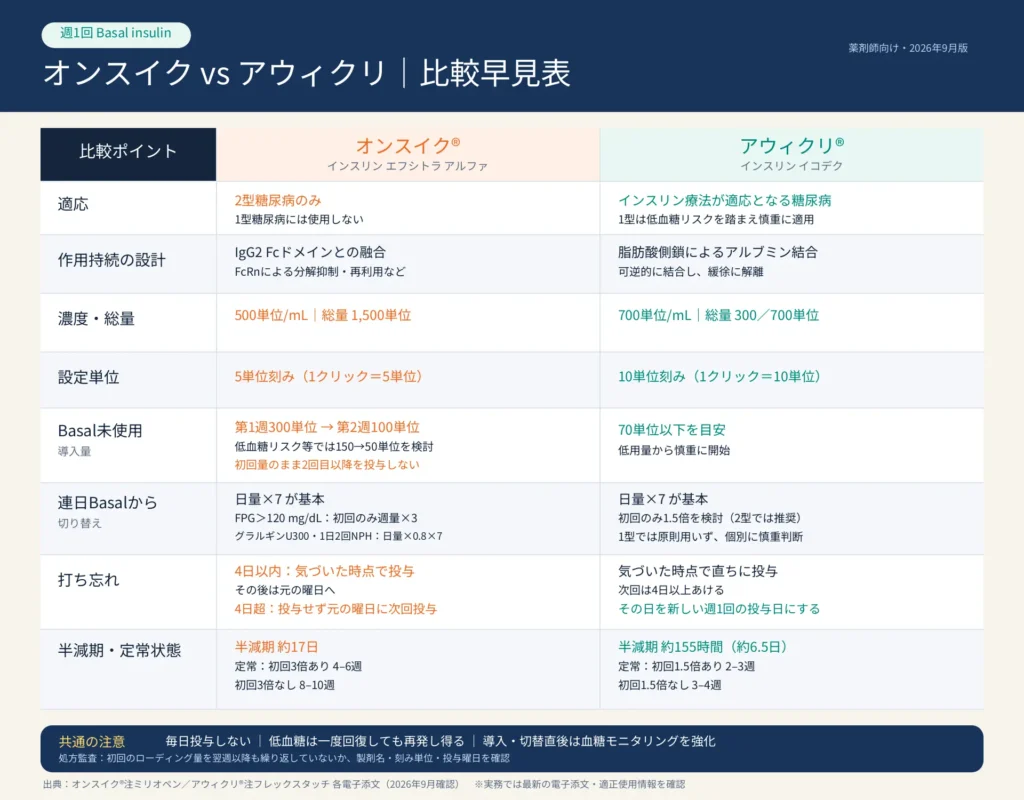The width and height of the screenshot is (1024, 800).
Task: Click '気づいた時点で直ちに投与' text
Action: (x=697, y=571)
